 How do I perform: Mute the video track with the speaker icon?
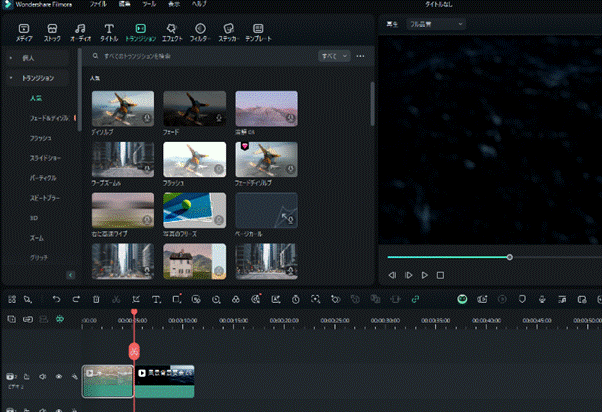[x=43, y=377]
